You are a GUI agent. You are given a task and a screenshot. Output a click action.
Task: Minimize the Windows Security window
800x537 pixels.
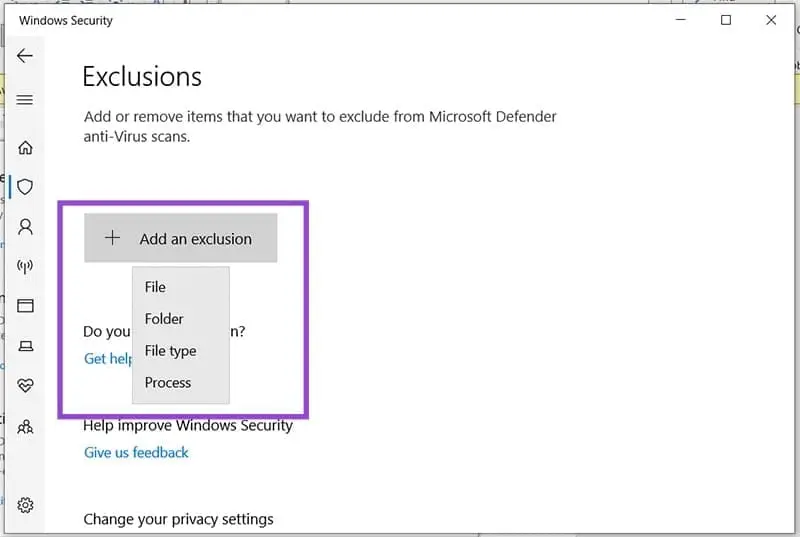pos(682,20)
